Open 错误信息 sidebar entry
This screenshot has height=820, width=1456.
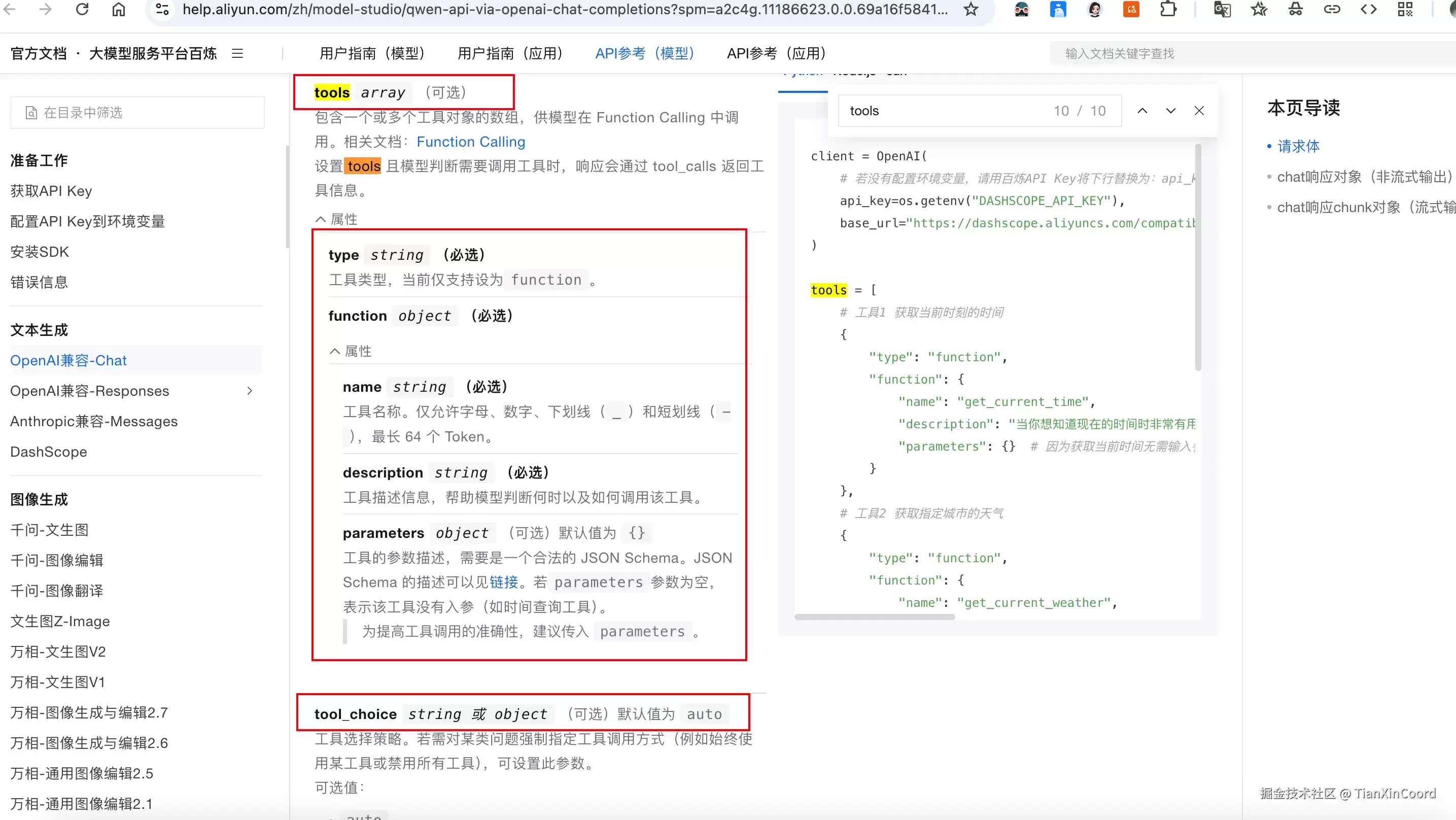coord(39,282)
